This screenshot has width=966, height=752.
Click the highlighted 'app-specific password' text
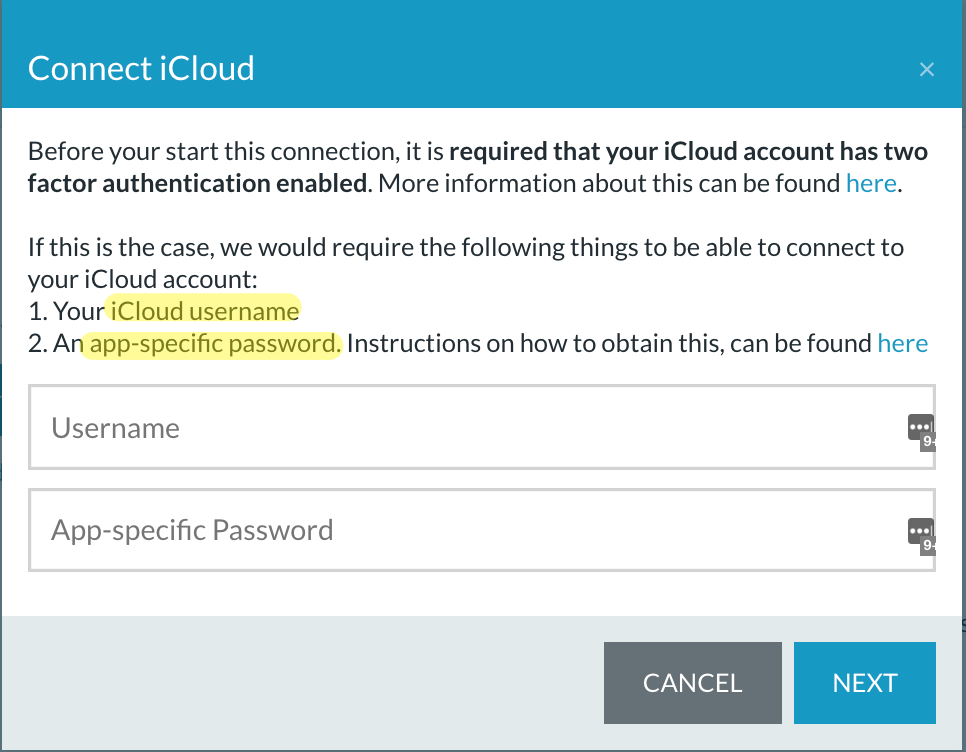tap(214, 344)
